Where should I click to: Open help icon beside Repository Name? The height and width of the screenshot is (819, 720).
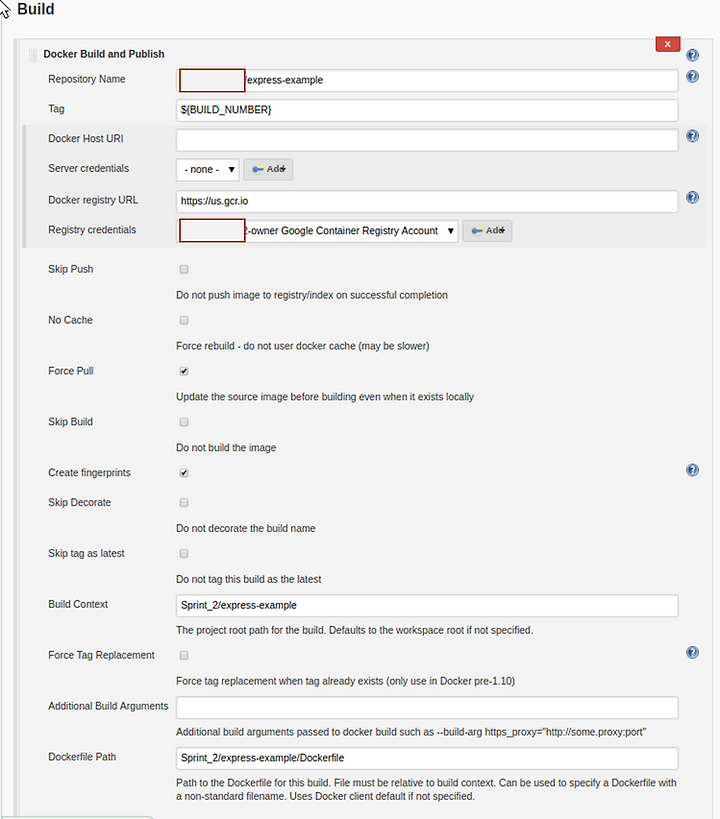[x=692, y=76]
